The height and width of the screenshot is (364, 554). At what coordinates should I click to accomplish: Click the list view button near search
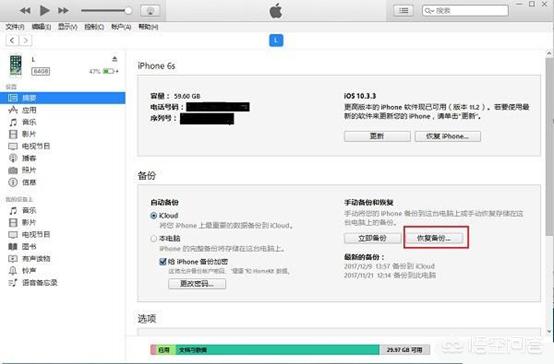point(403,11)
